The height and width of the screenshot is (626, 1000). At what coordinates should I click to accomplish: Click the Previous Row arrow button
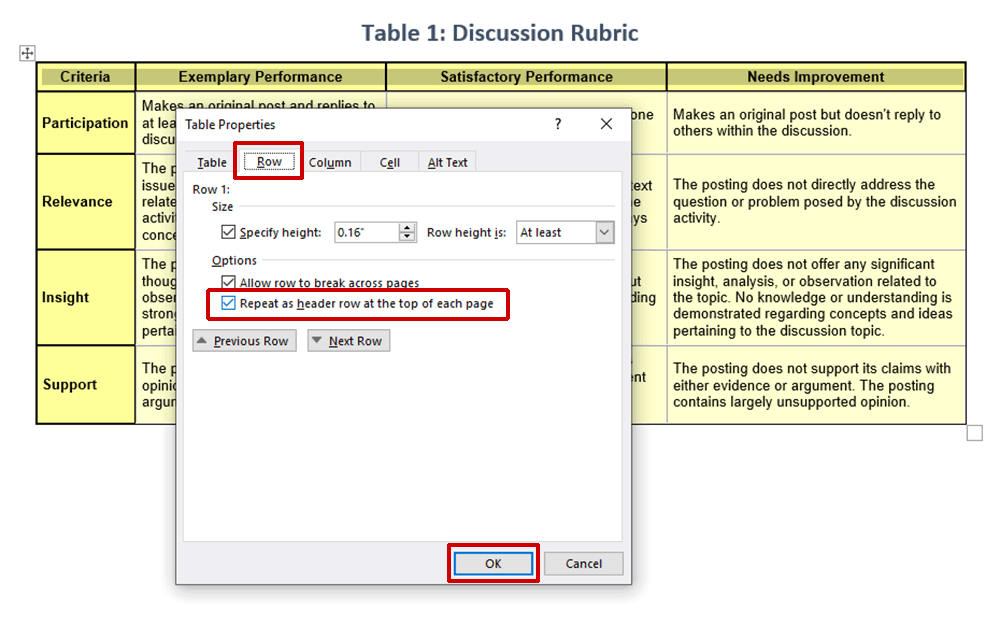click(x=243, y=340)
